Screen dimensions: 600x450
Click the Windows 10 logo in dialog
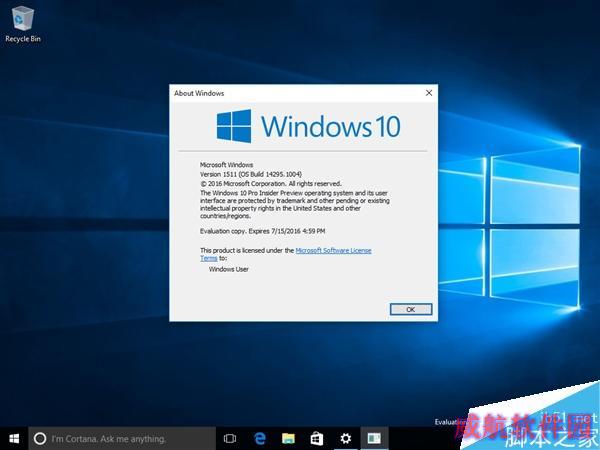click(308, 126)
